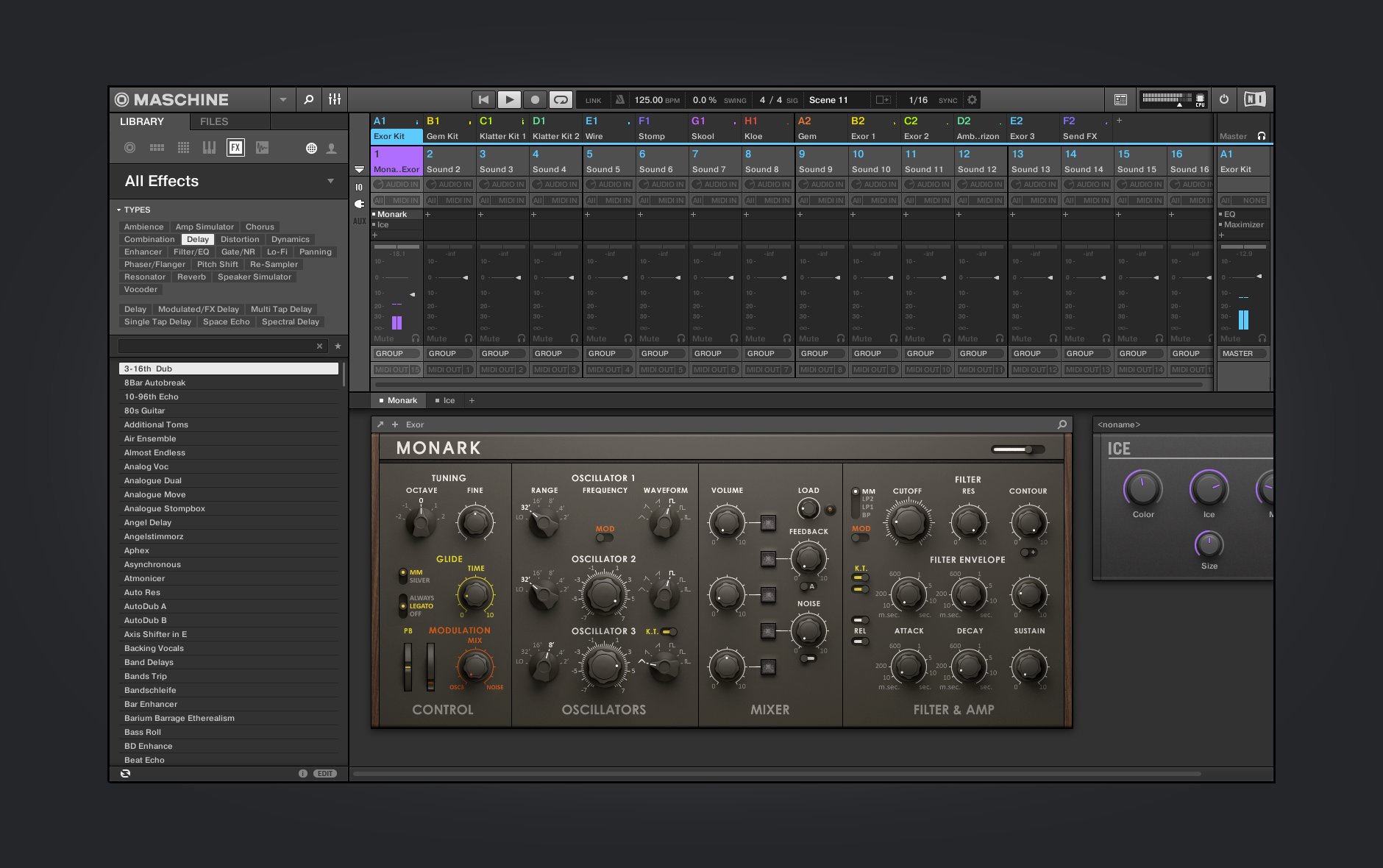The width and height of the screenshot is (1383, 868).
Task: Switch to the FILES tab
Action: [x=214, y=121]
